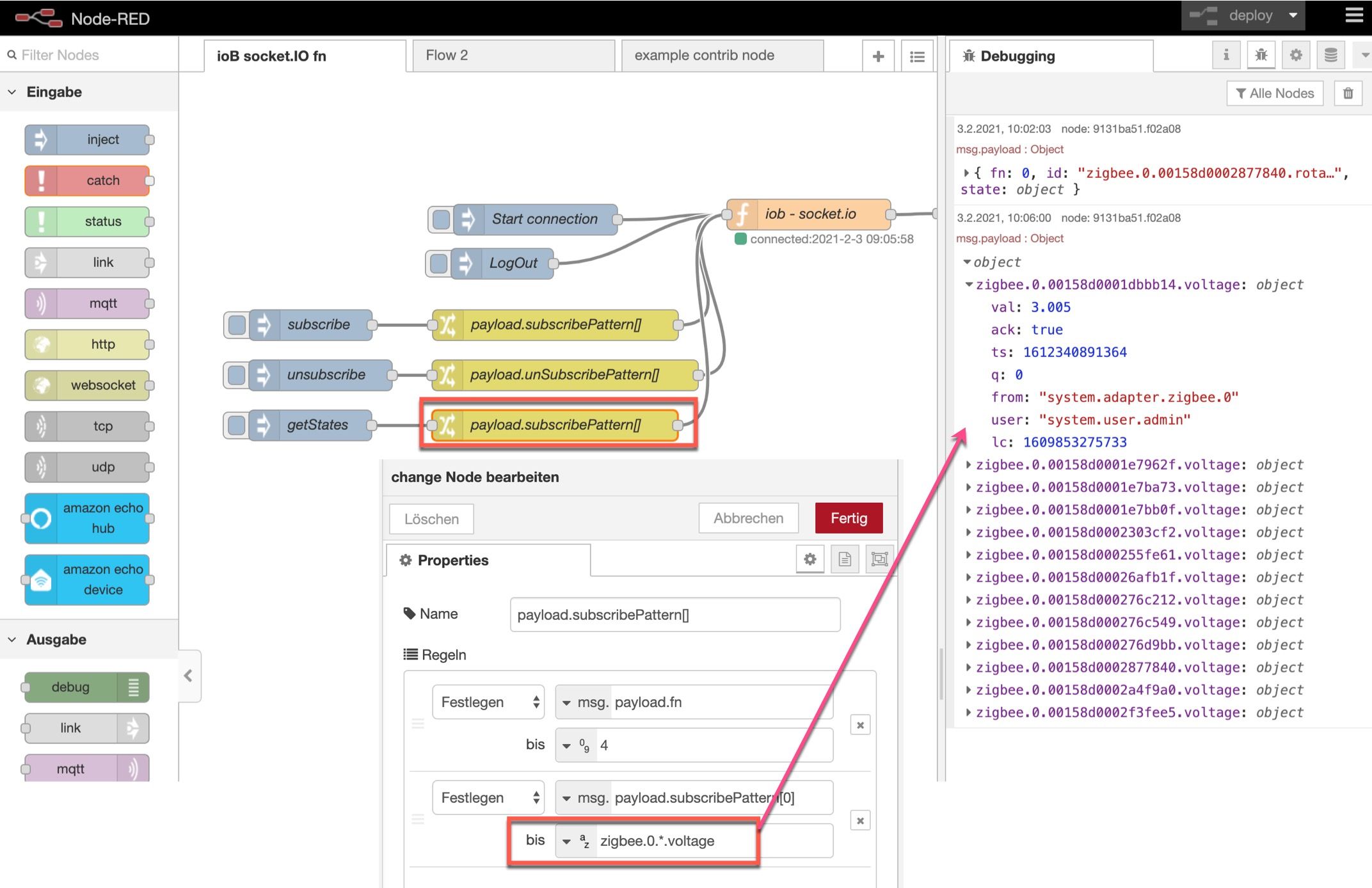Select the Properties tab in edit dialog

pos(488,560)
